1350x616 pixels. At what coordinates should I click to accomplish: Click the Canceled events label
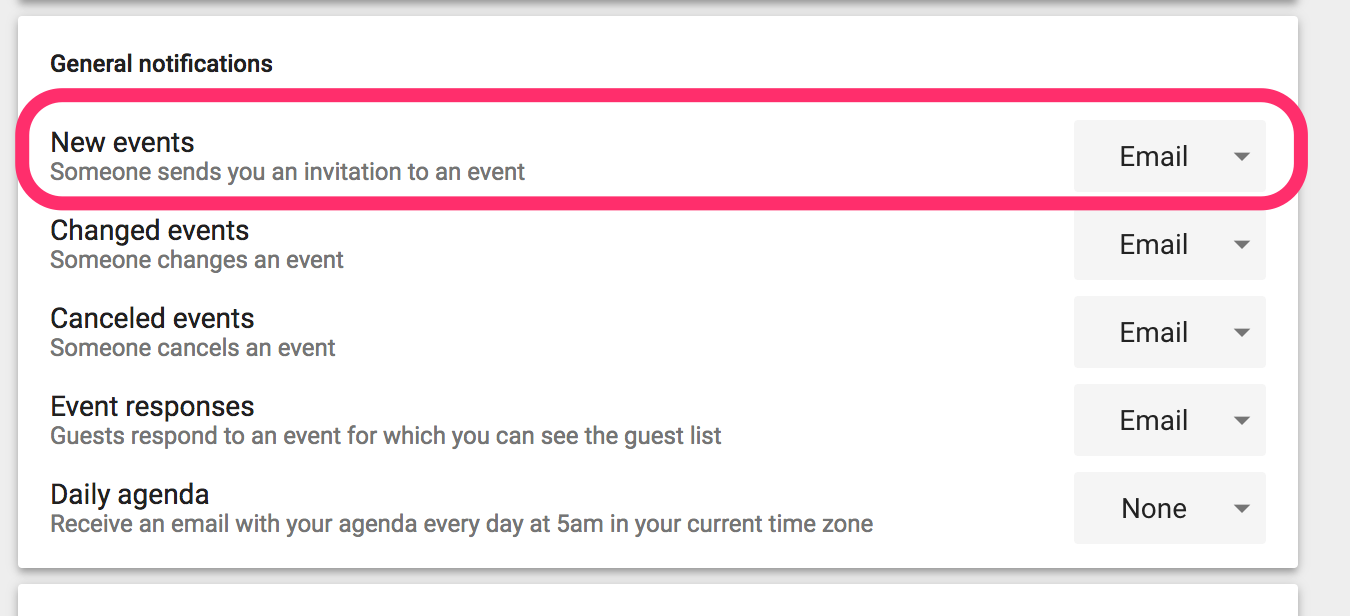pyautogui.click(x=152, y=319)
